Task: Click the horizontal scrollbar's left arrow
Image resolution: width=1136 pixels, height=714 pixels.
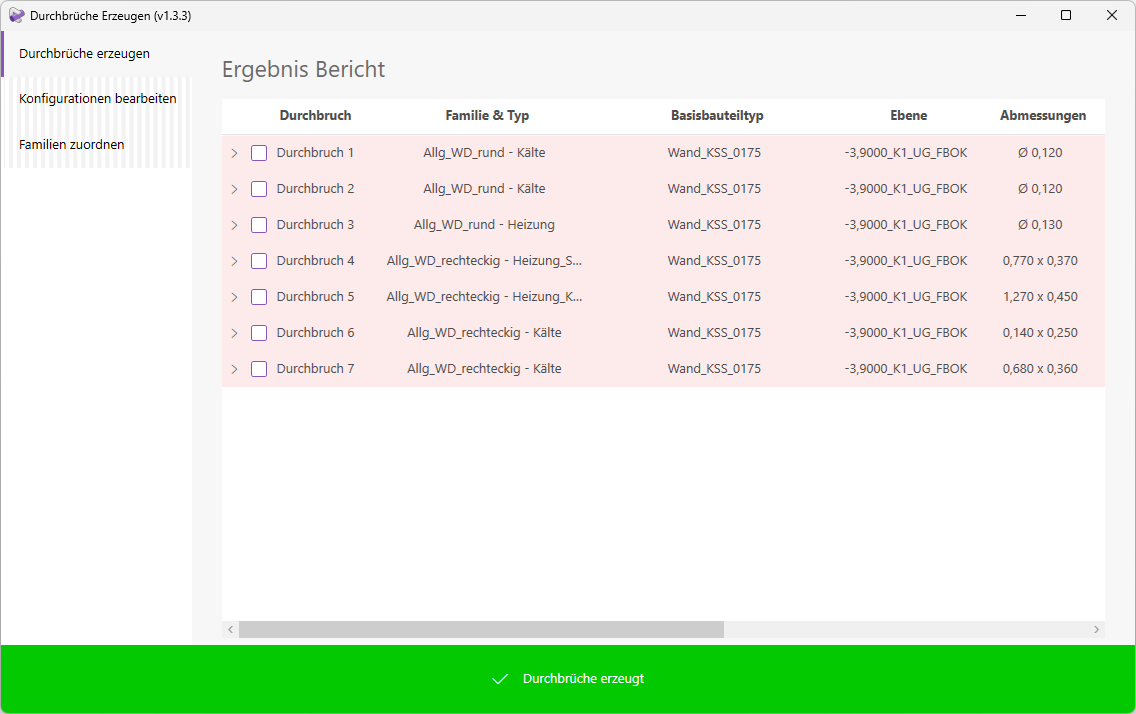Action: 230,629
